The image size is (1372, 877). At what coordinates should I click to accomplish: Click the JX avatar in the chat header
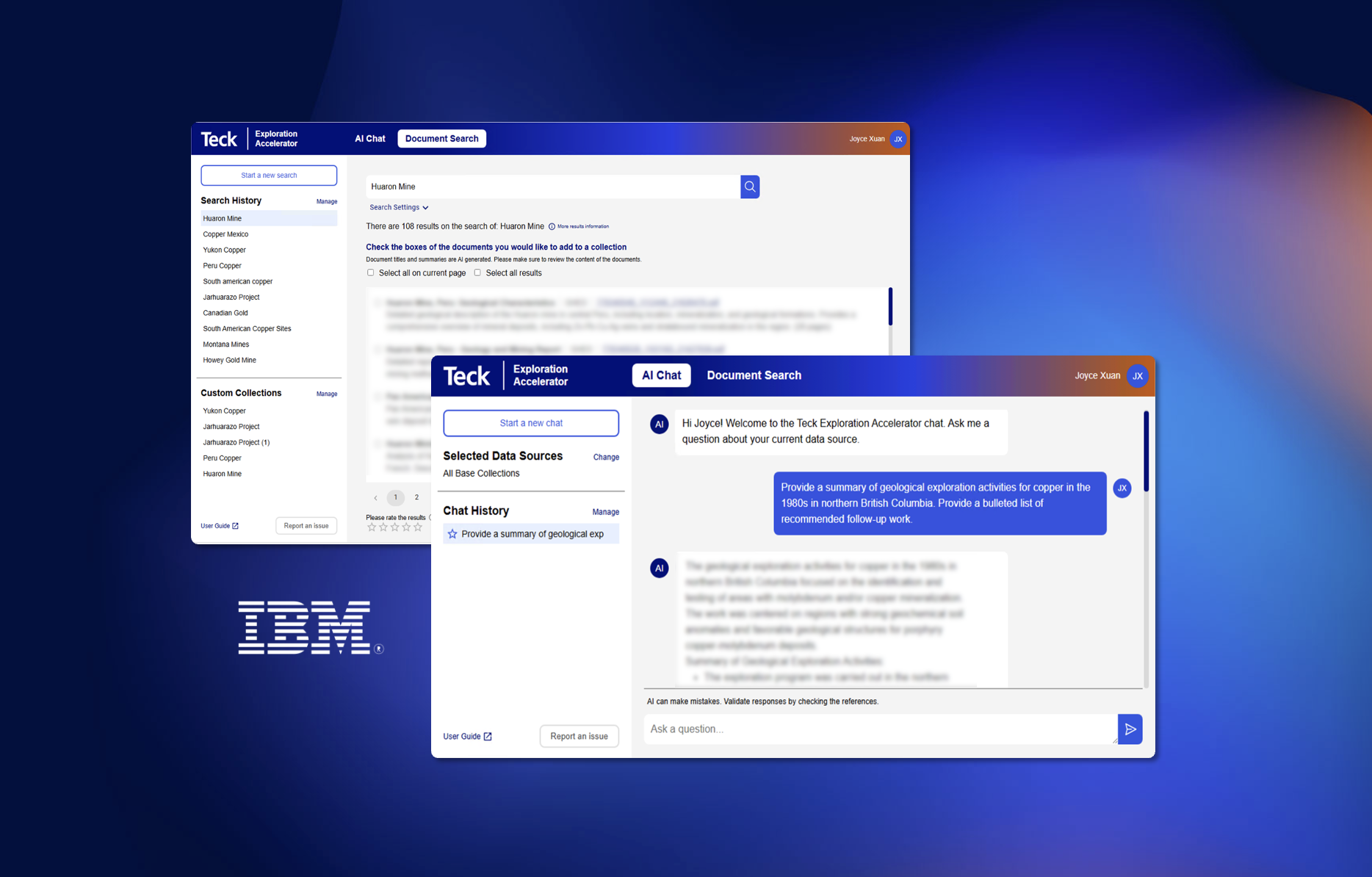click(1138, 375)
